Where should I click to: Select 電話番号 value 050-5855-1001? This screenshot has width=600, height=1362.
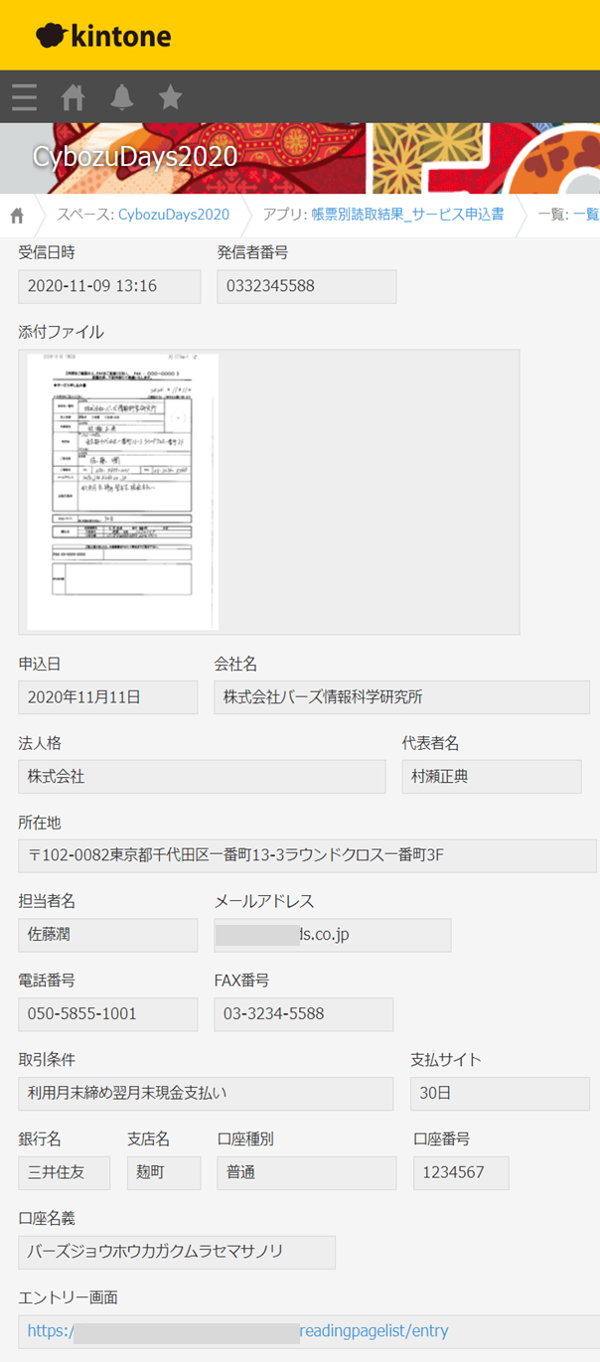pyautogui.click(x=108, y=1014)
